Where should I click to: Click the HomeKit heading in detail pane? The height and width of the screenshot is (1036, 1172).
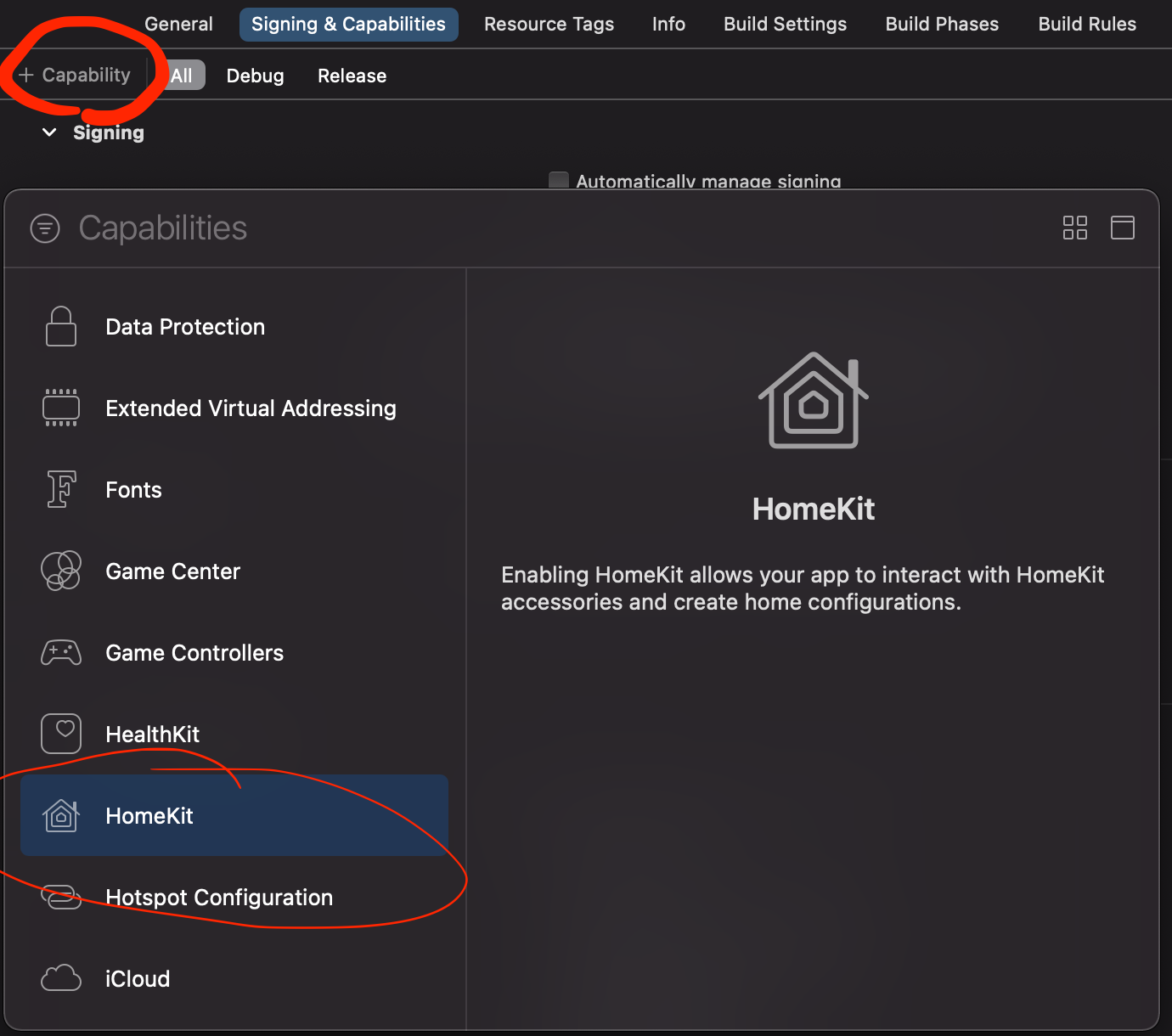[814, 509]
